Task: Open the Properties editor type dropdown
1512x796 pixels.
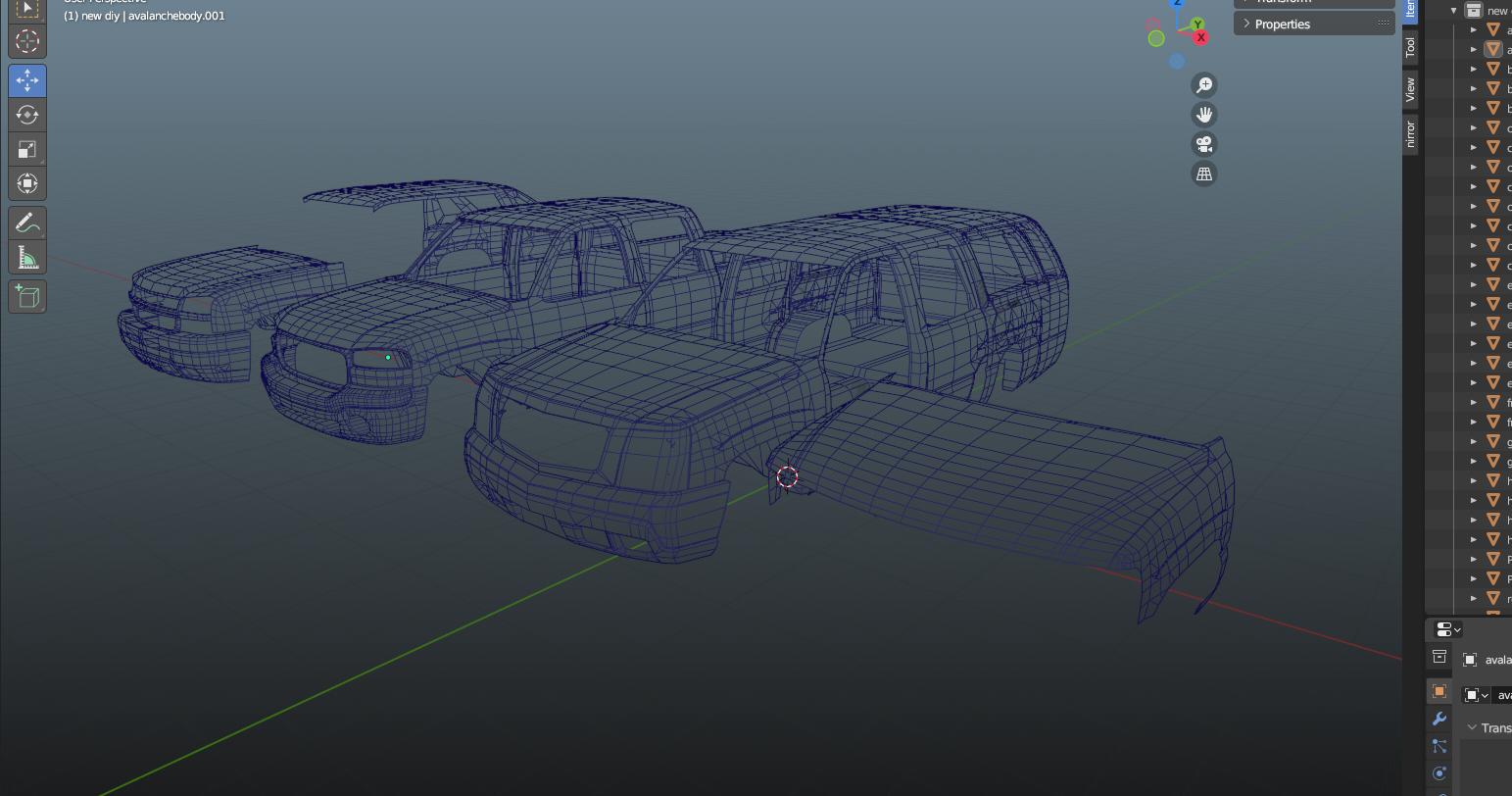Action: 1447,629
